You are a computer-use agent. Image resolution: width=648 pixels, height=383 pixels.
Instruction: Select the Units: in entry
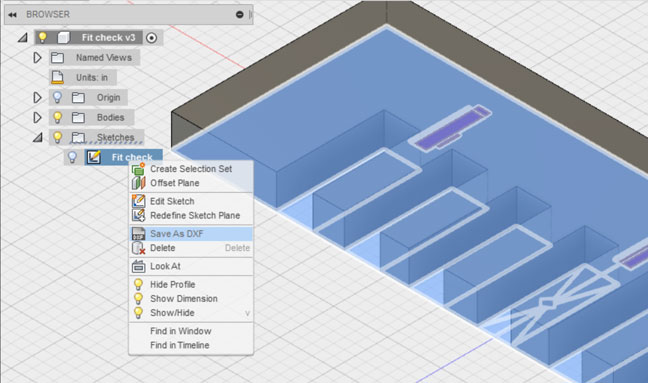[x=92, y=78]
